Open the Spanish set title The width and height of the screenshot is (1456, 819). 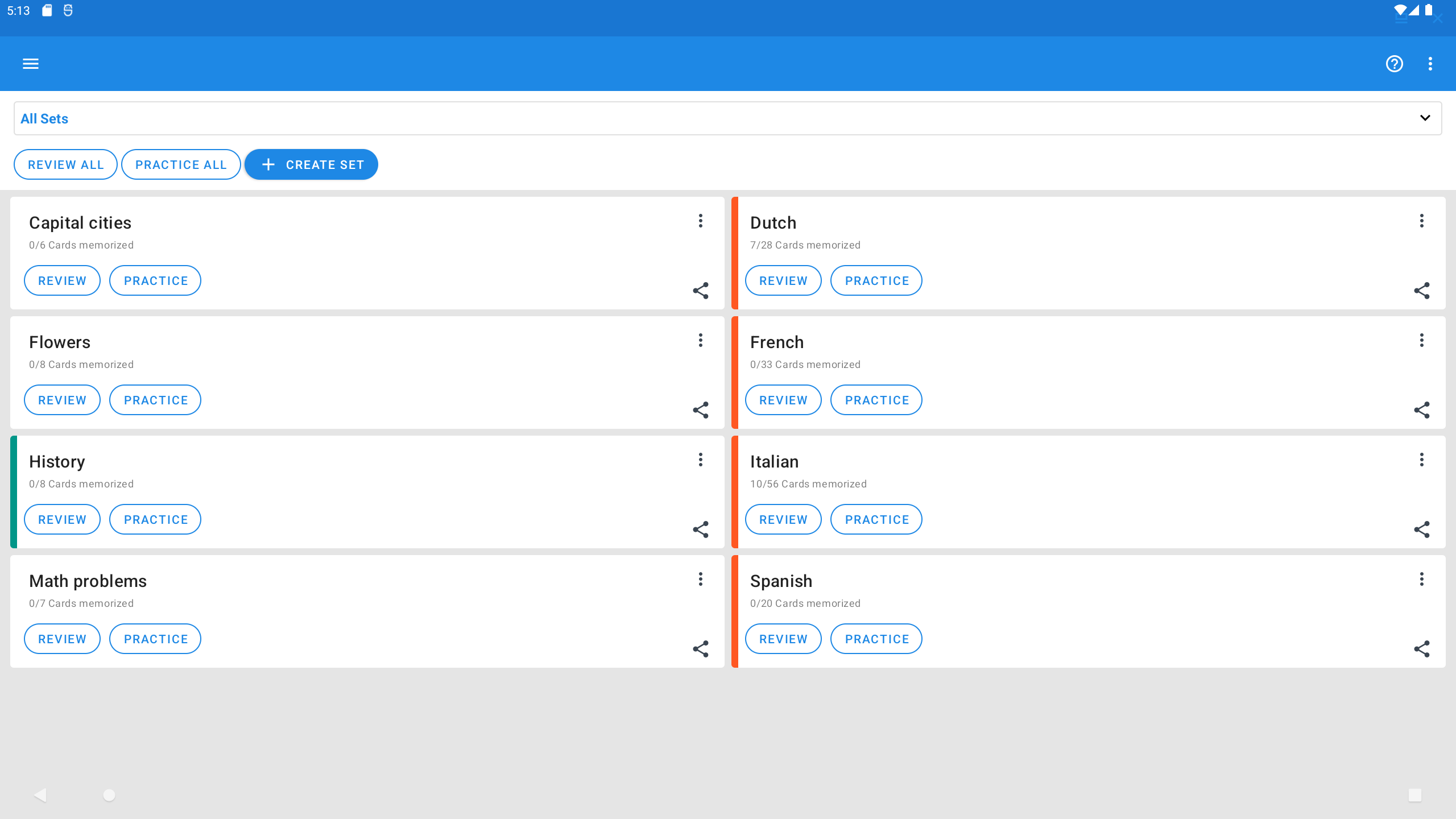click(781, 581)
